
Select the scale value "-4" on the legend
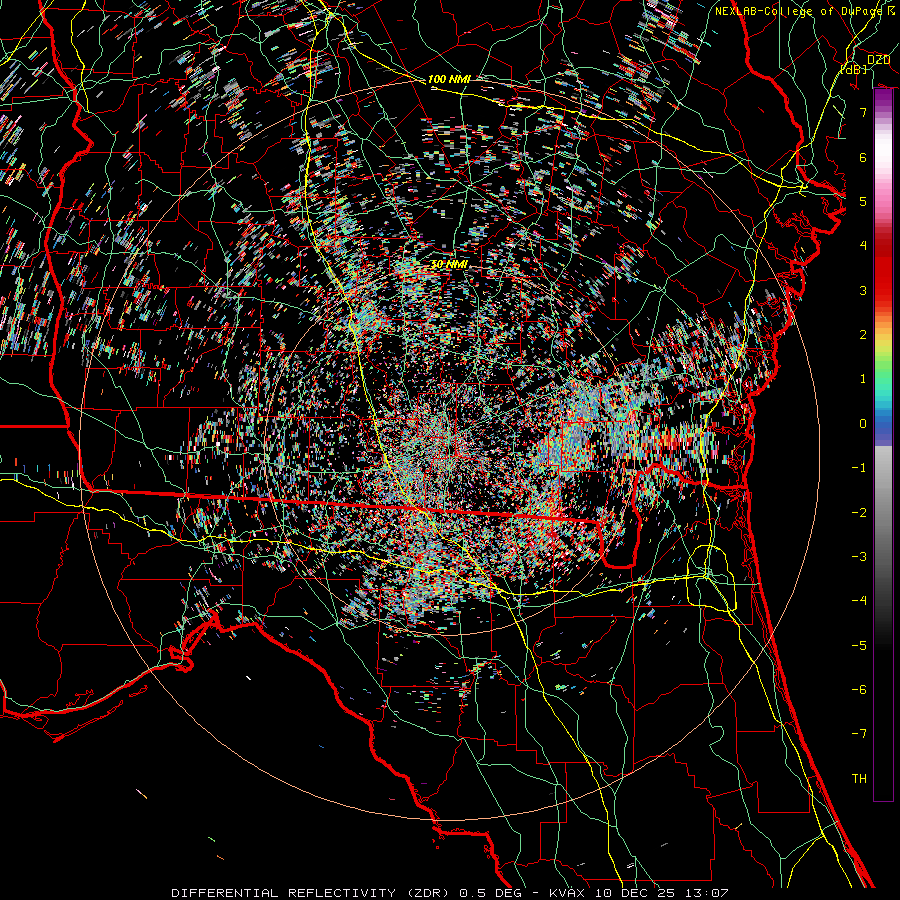[x=859, y=601]
